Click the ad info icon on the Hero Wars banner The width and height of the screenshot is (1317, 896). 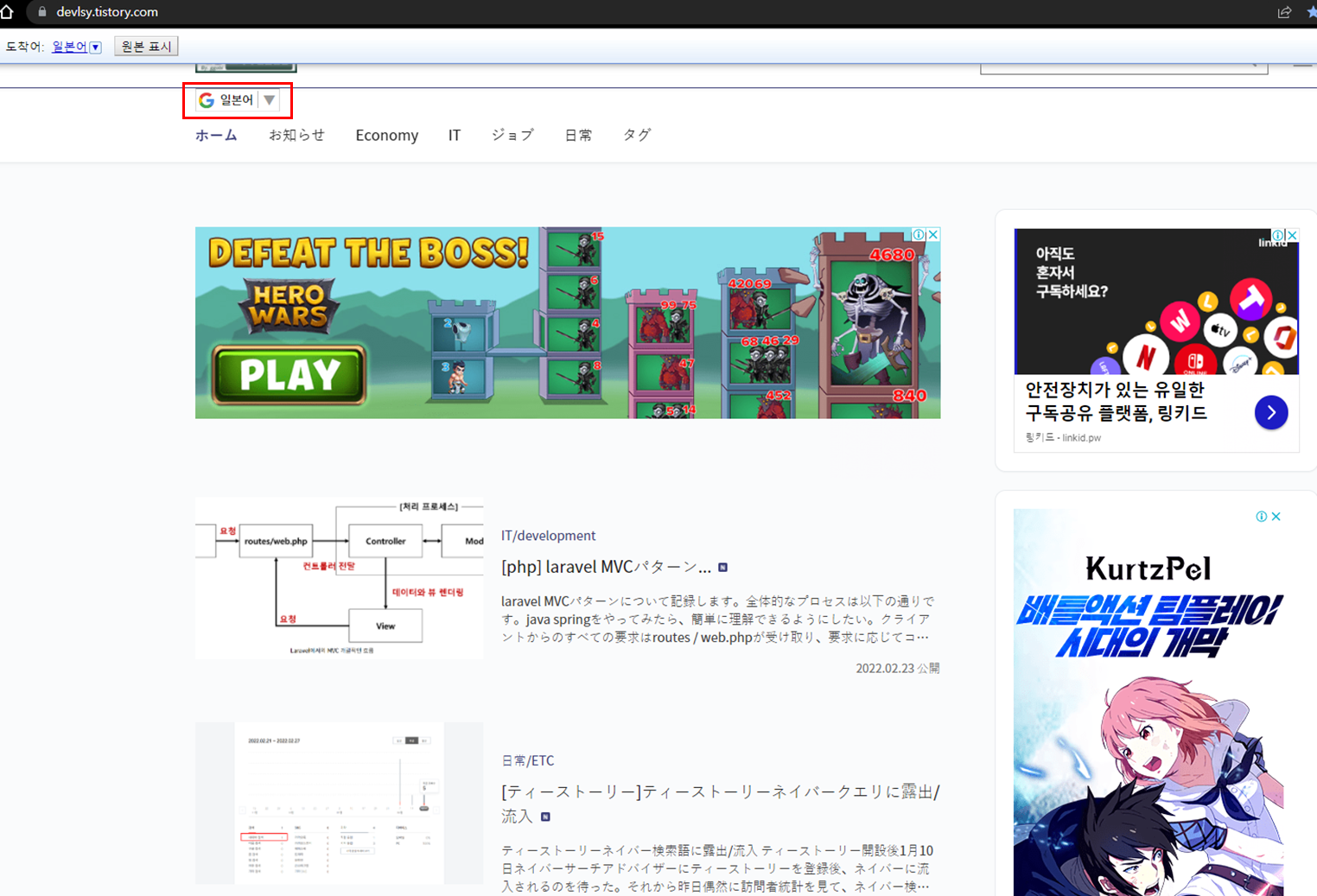pyautogui.click(x=919, y=234)
